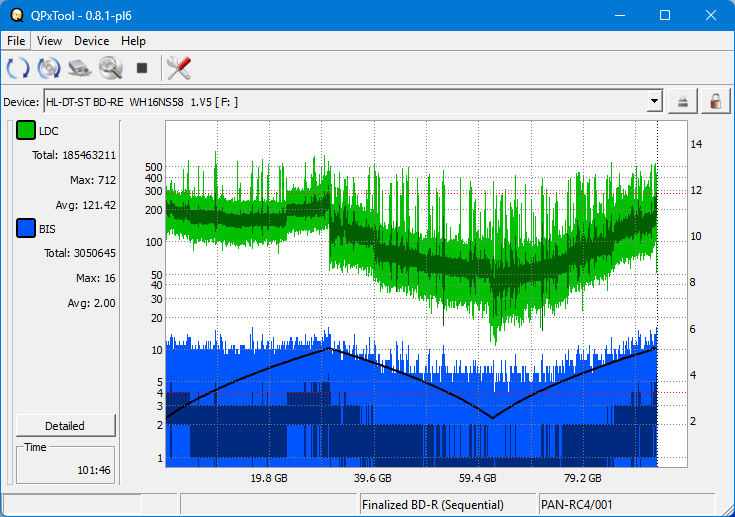Maximize the QPxTool window
The width and height of the screenshot is (735, 517).
pos(665,15)
